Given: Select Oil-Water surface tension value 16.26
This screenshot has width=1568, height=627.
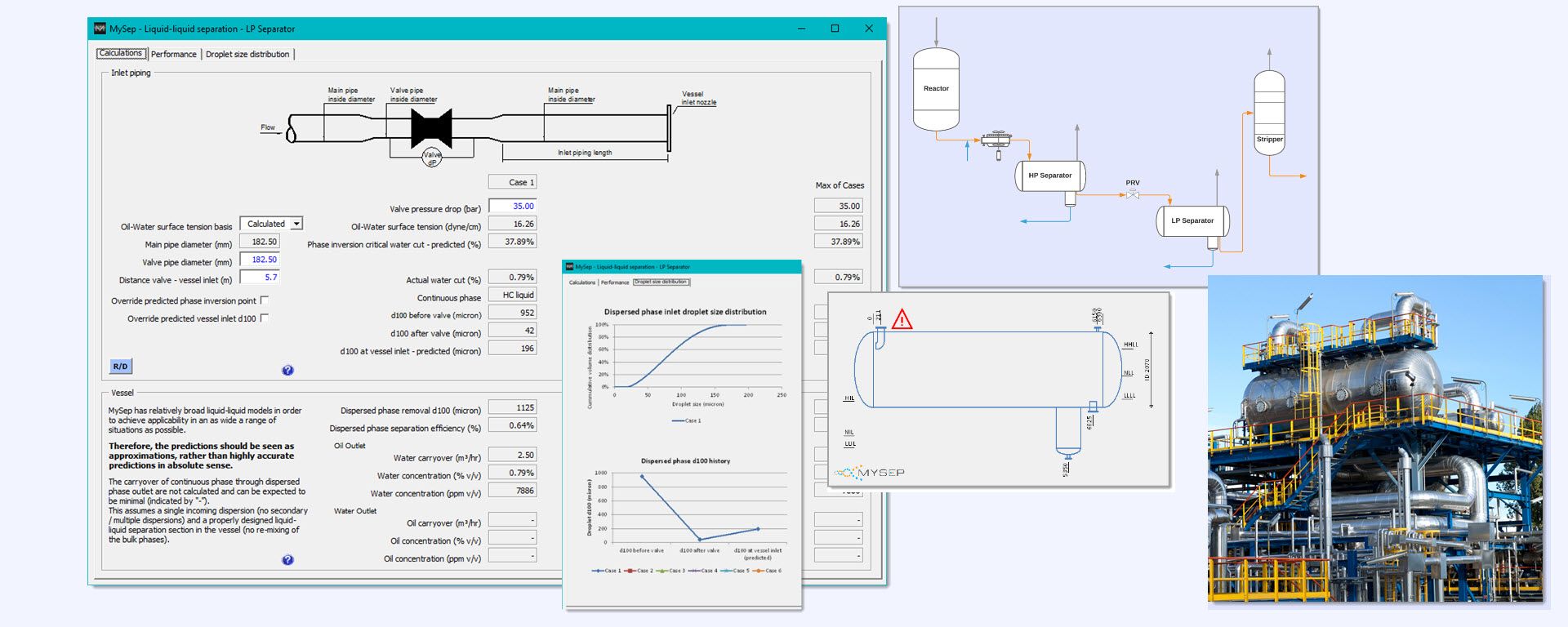Looking at the screenshot, I should pos(512,224).
